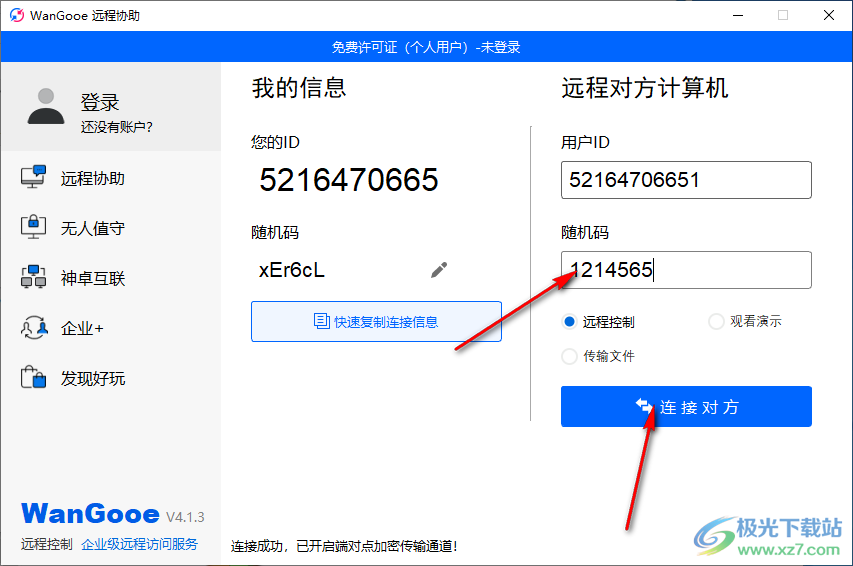Select the 传输文件 radio option
Viewport: 853px width, 566px height.
569,356
